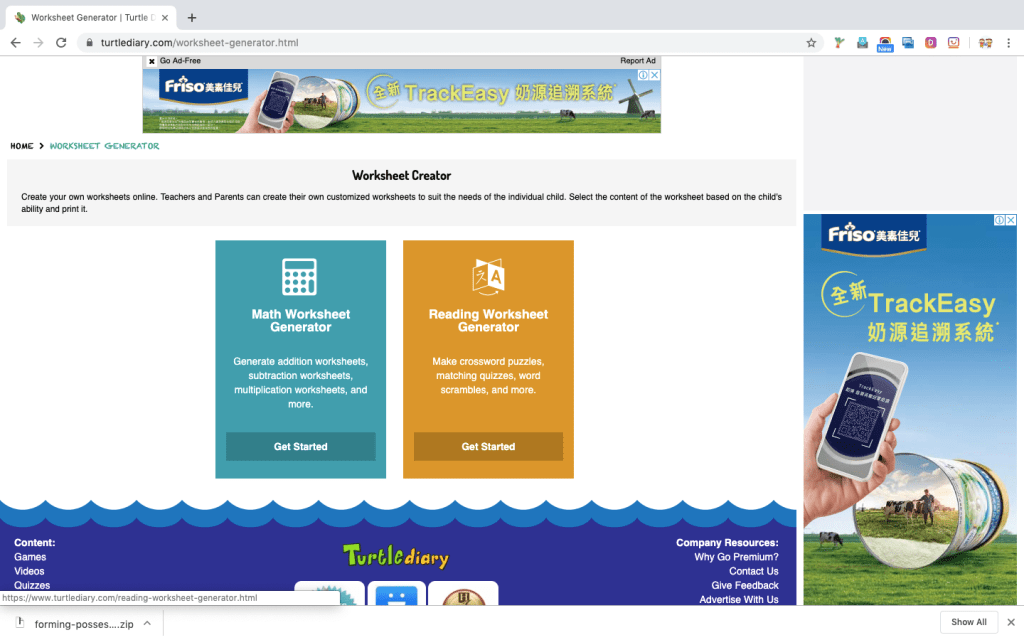Click Show All downloads button
Viewport: 1024px width, 640px height.
tap(968, 622)
